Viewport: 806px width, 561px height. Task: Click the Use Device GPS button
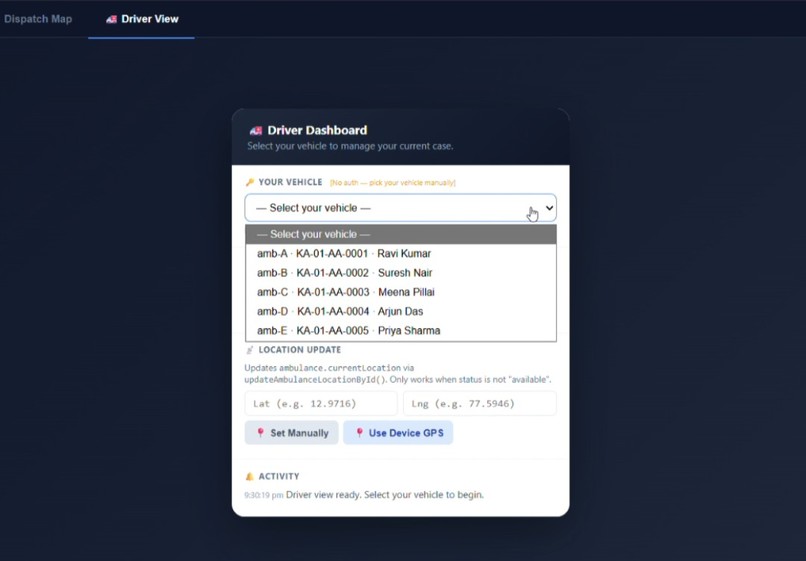(x=398, y=433)
